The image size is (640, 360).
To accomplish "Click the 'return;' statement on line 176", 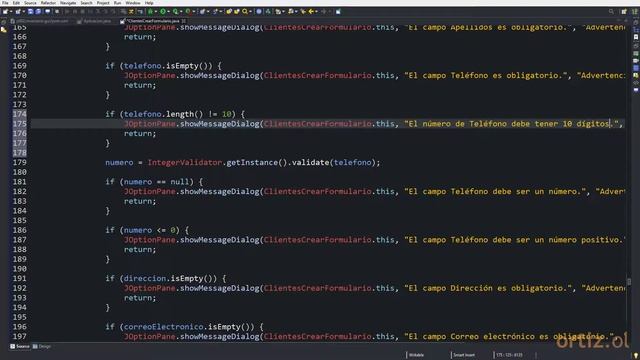I will [x=140, y=133].
